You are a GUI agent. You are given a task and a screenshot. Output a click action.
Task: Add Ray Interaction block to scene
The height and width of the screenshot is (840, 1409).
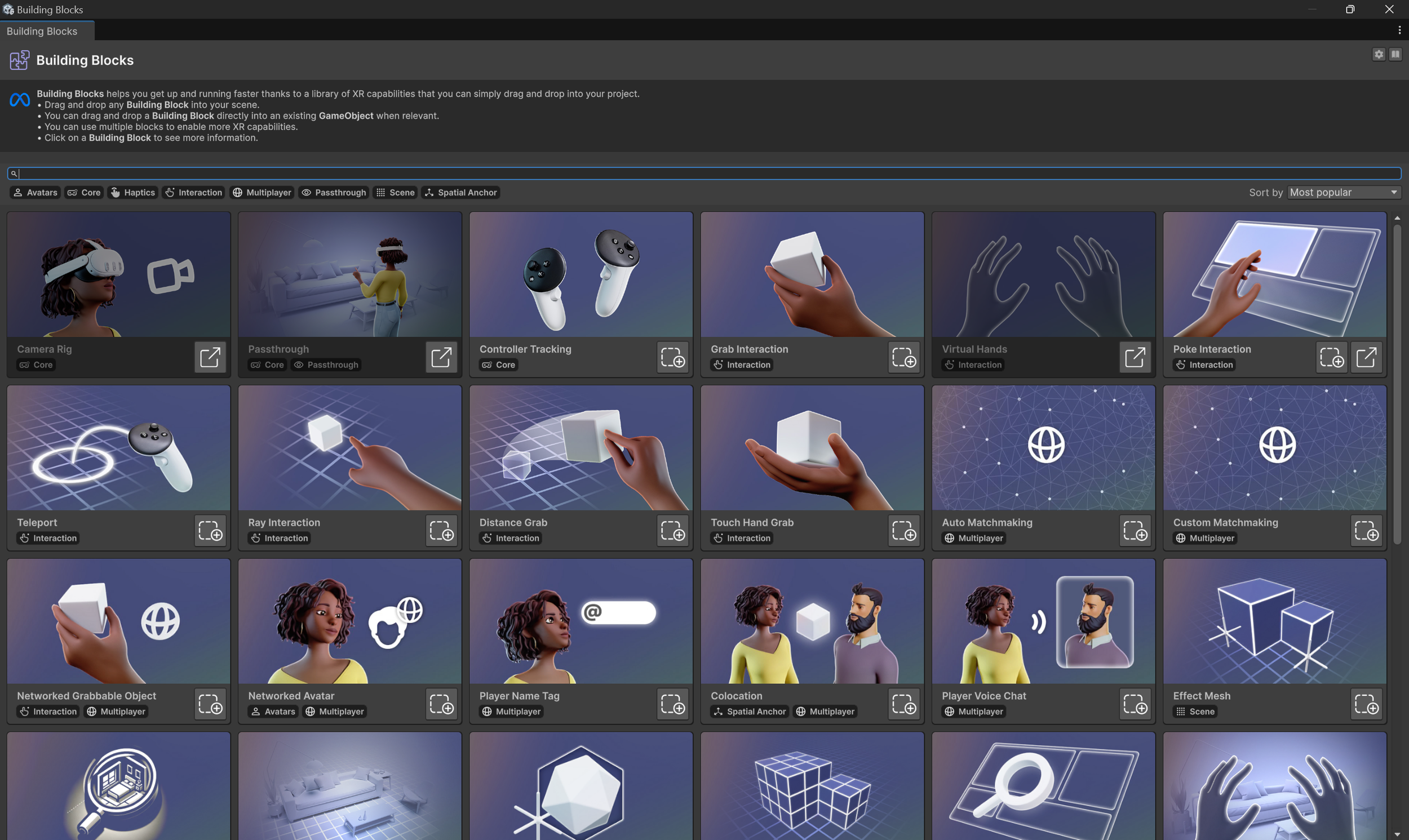click(x=441, y=530)
